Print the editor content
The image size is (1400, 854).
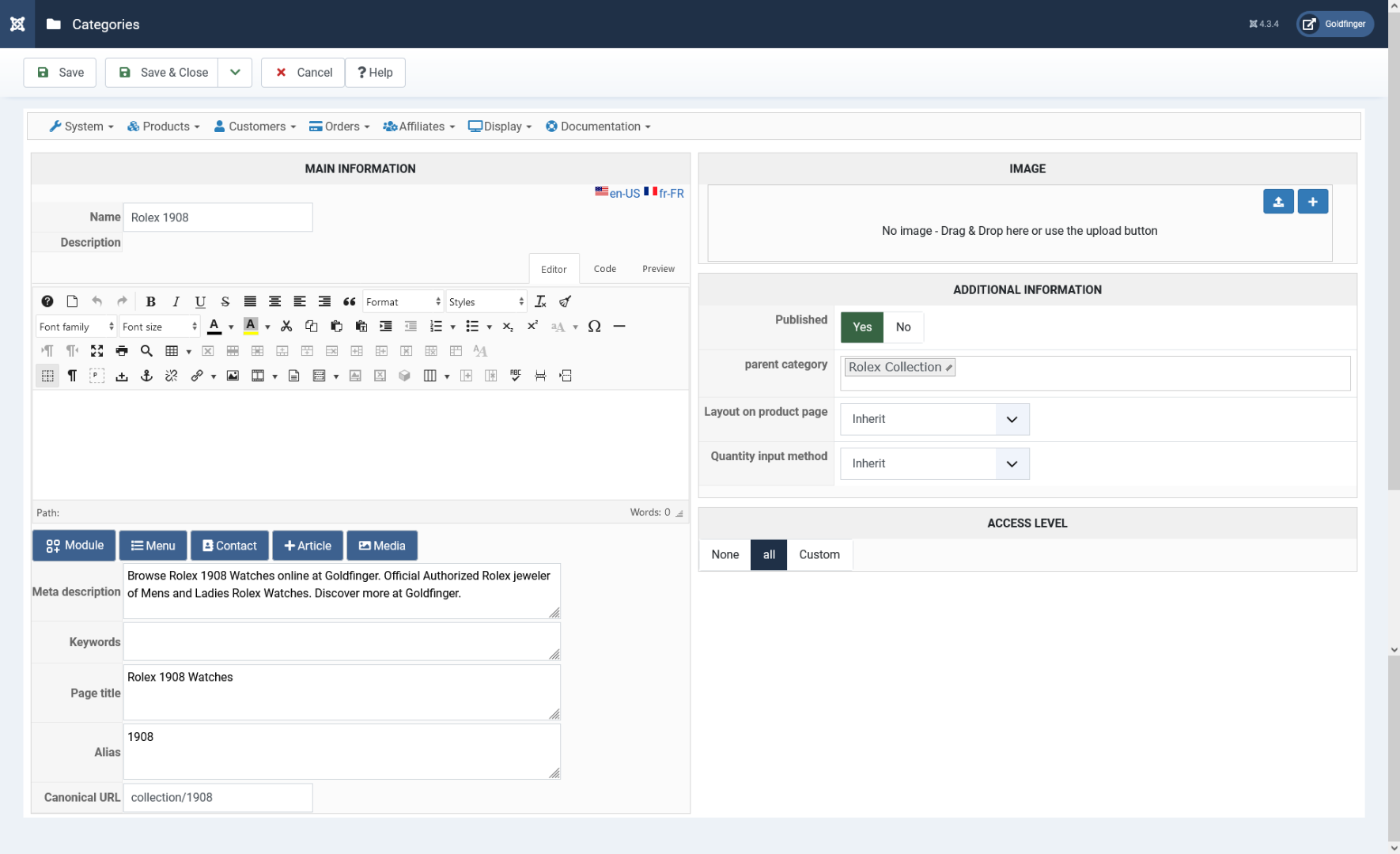(x=122, y=351)
